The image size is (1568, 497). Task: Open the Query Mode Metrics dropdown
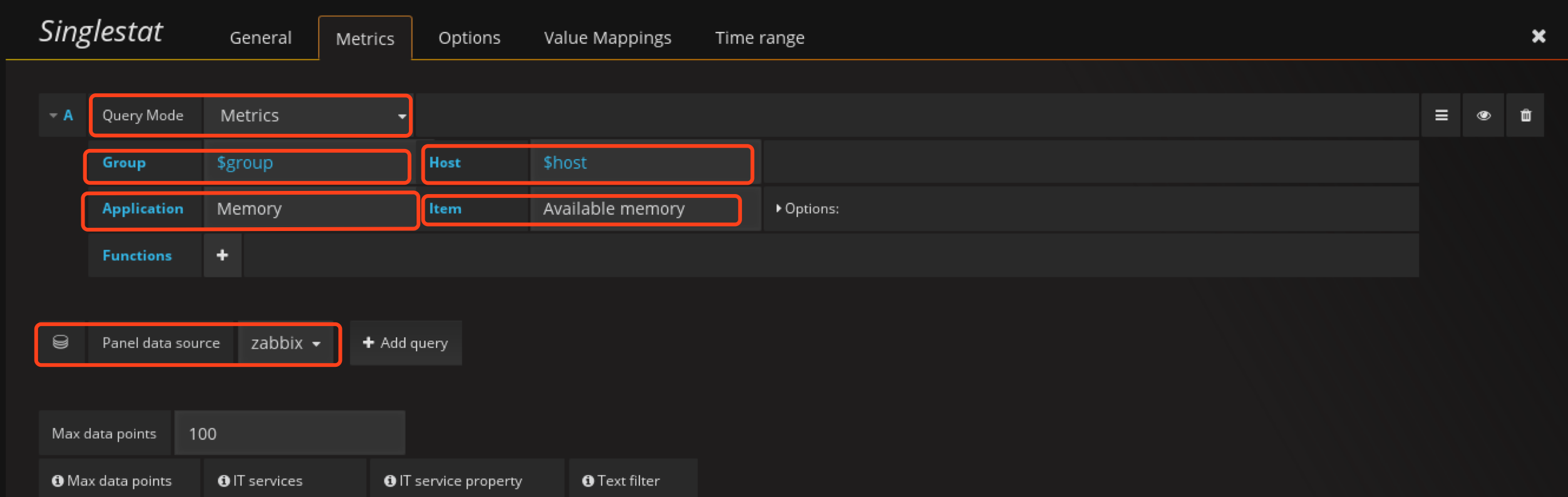(x=307, y=115)
